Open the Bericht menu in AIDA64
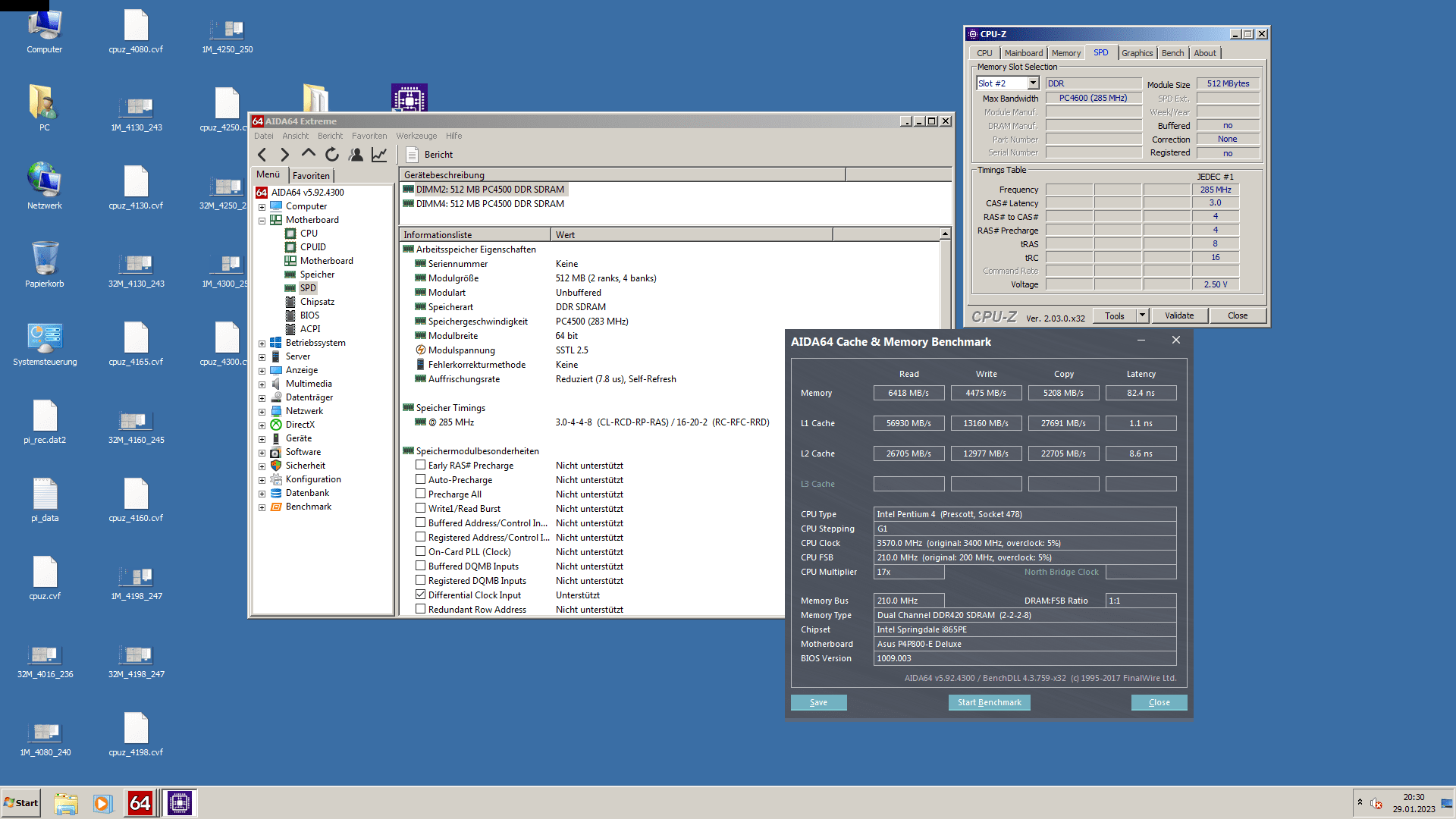The image size is (1456, 819). point(330,136)
